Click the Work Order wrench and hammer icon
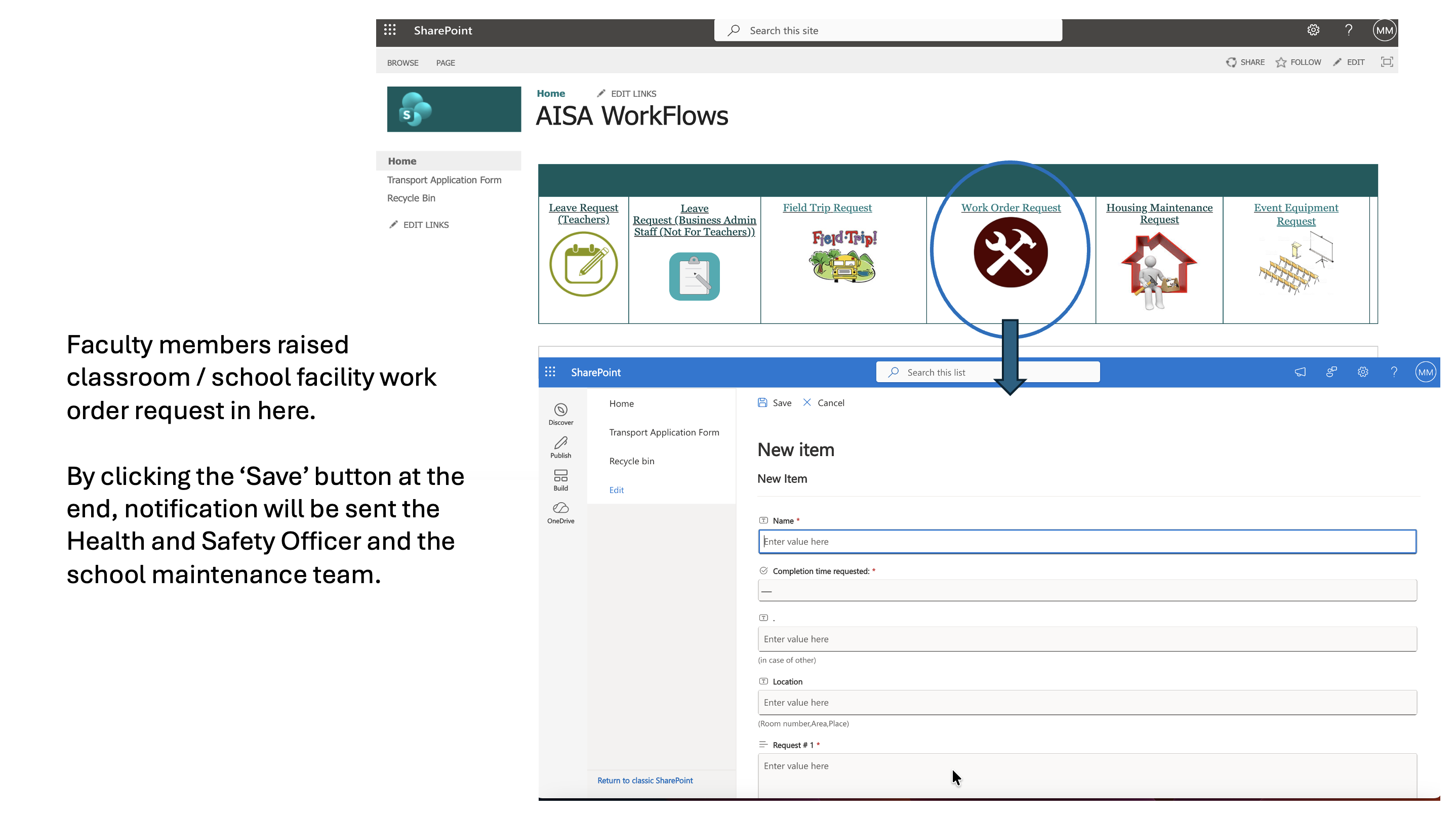This screenshot has height=817, width=1456. point(1010,253)
